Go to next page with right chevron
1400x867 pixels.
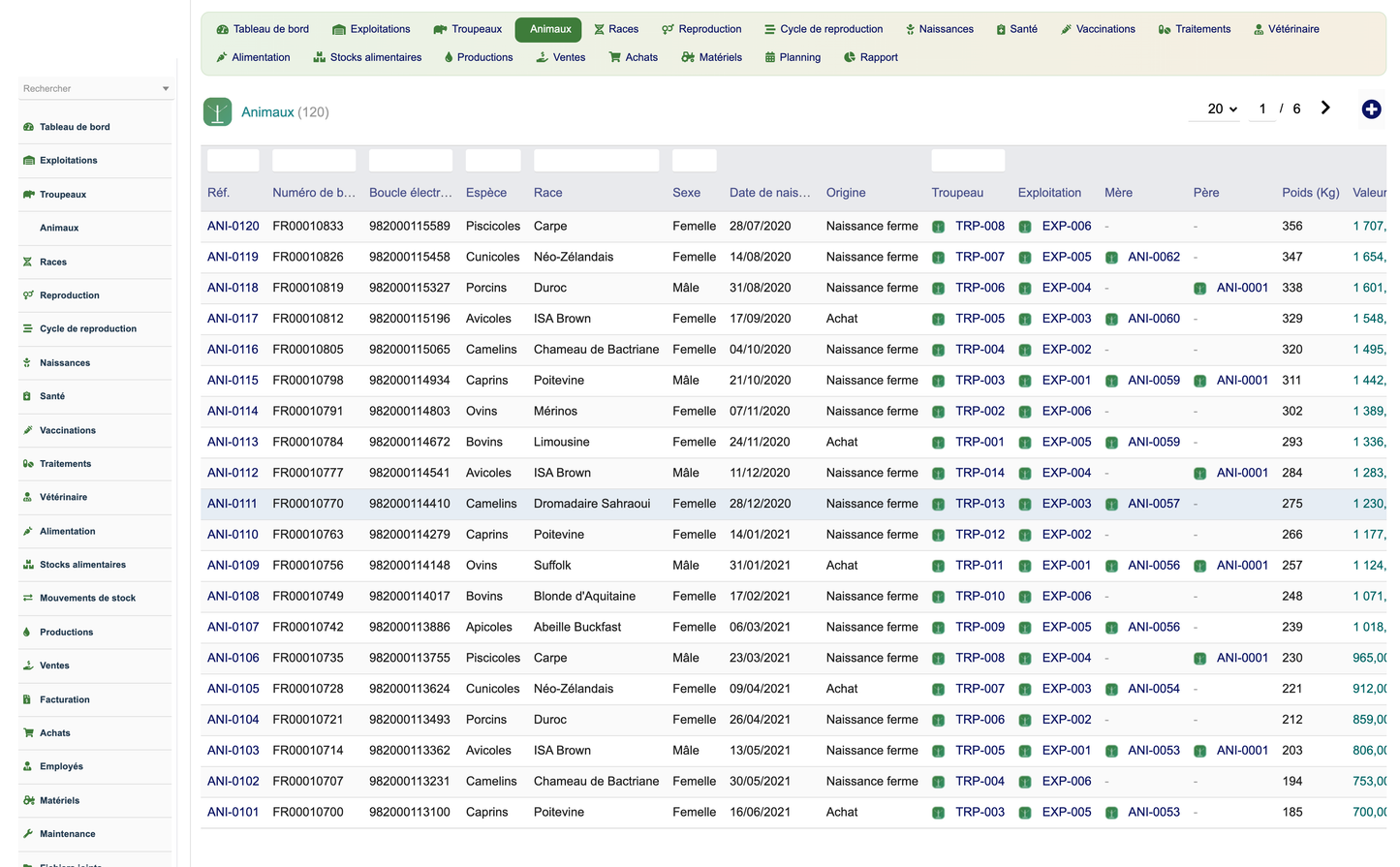click(x=1325, y=108)
